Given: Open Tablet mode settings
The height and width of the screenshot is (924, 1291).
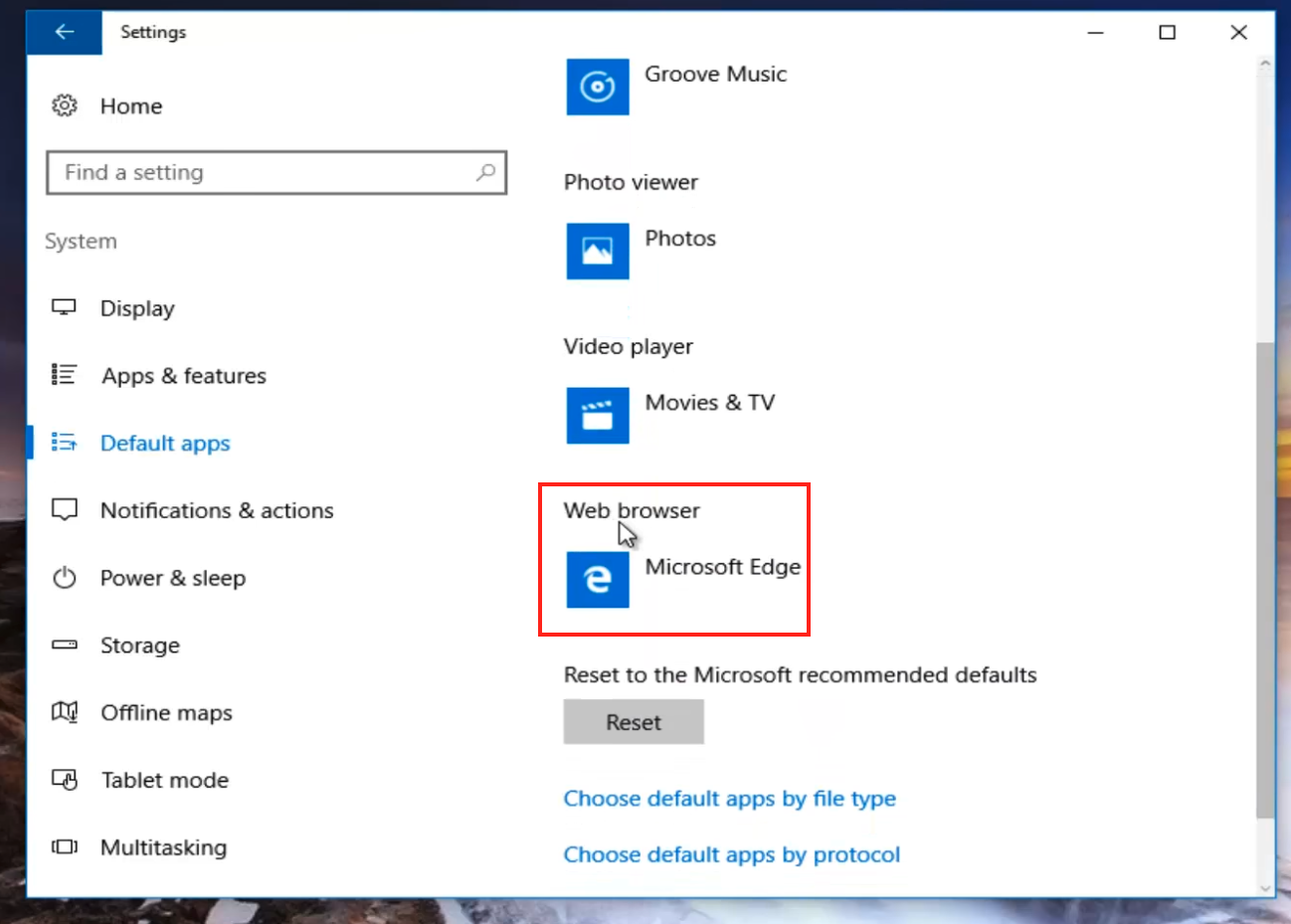Looking at the screenshot, I should pyautogui.click(x=165, y=780).
